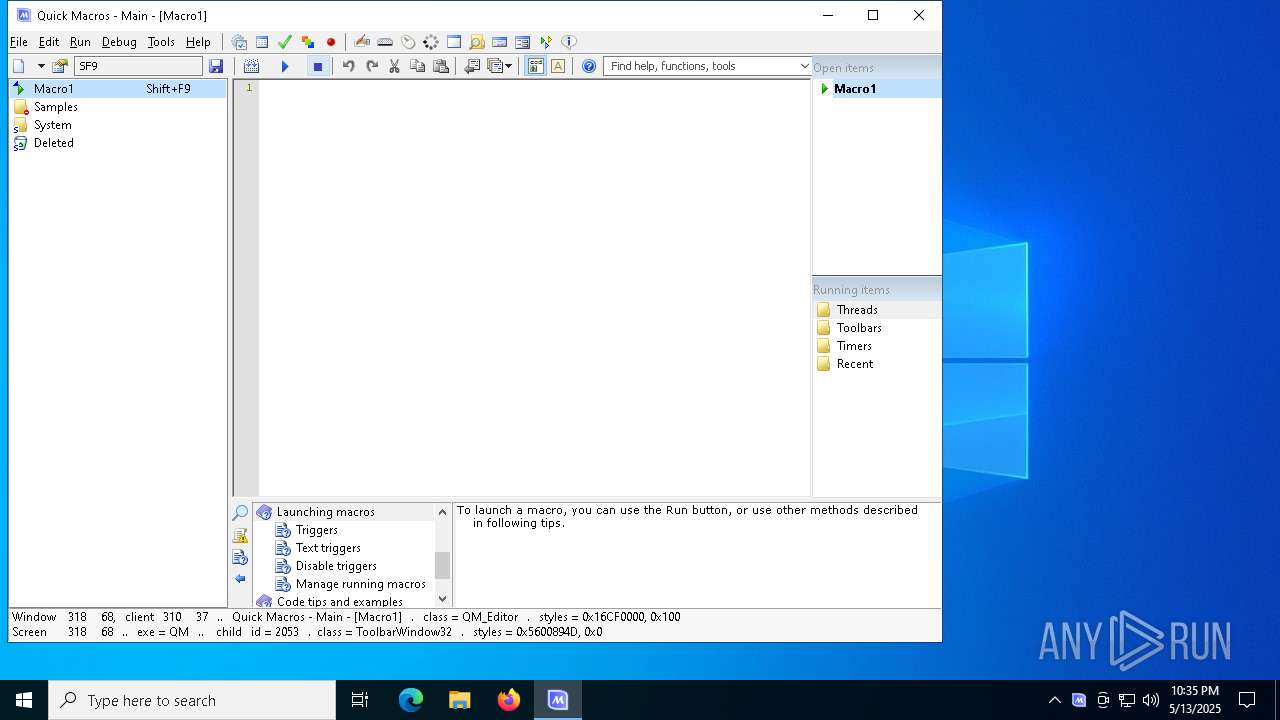Click the keyboard keys toolbar icon
The height and width of the screenshot is (720, 1280).
(385, 42)
